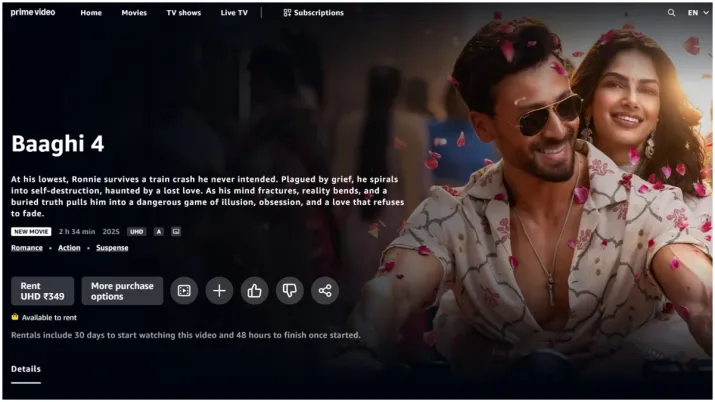Browse the Suspense genre link
Viewport: 715px width, 402px height.
112,247
